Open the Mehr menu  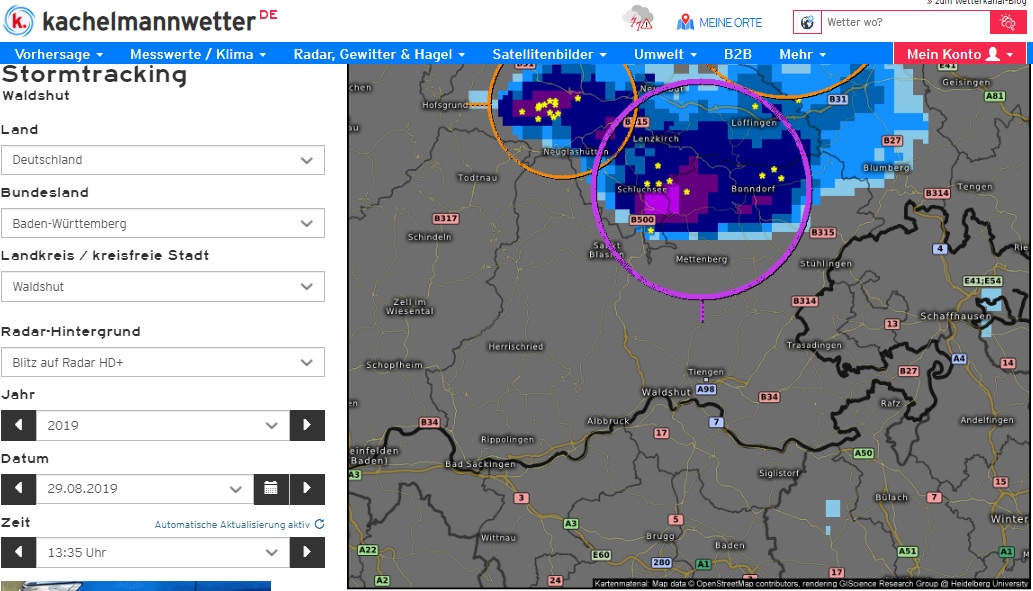tap(802, 54)
